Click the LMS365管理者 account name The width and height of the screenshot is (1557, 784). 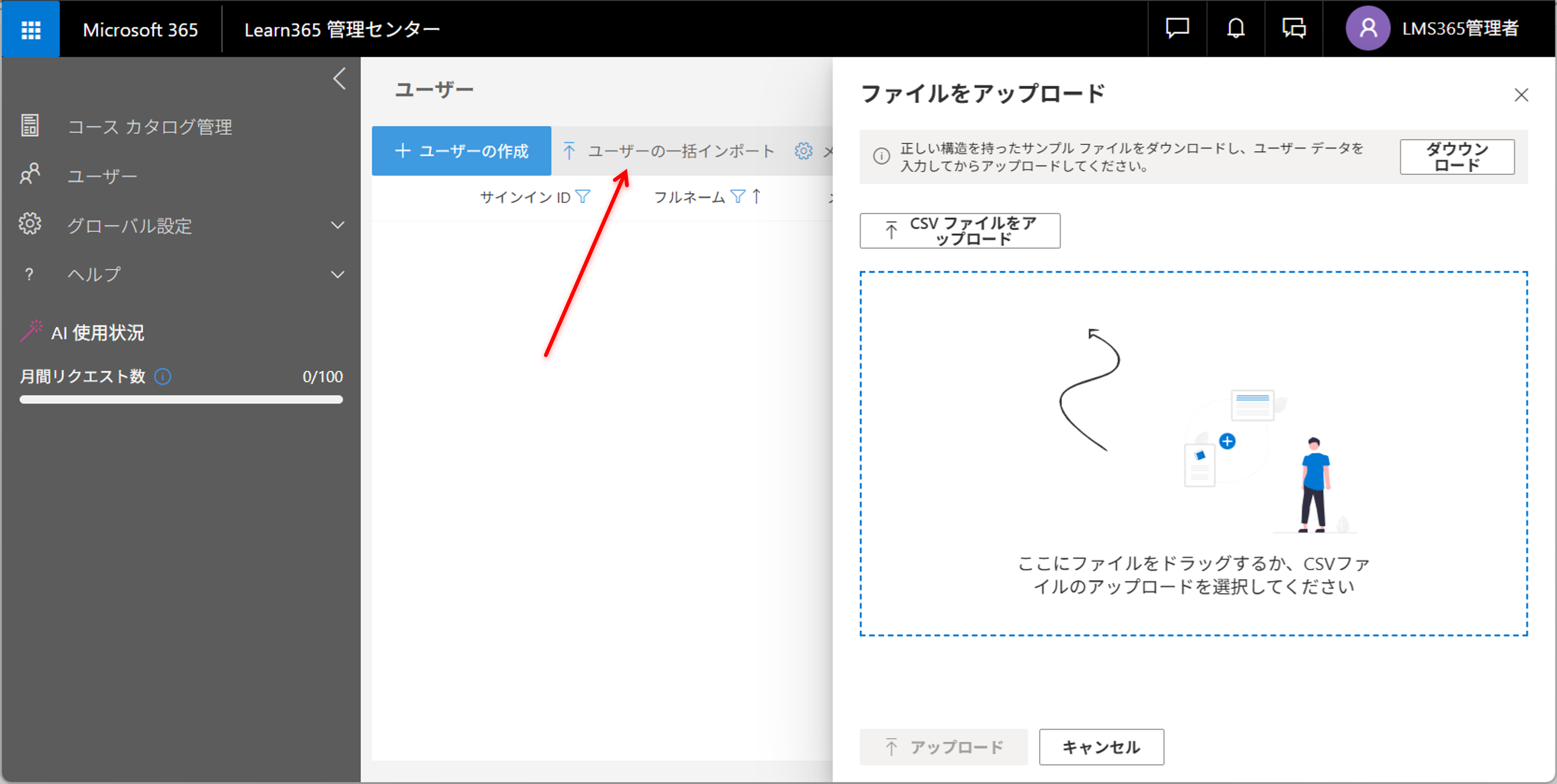pos(1460,29)
